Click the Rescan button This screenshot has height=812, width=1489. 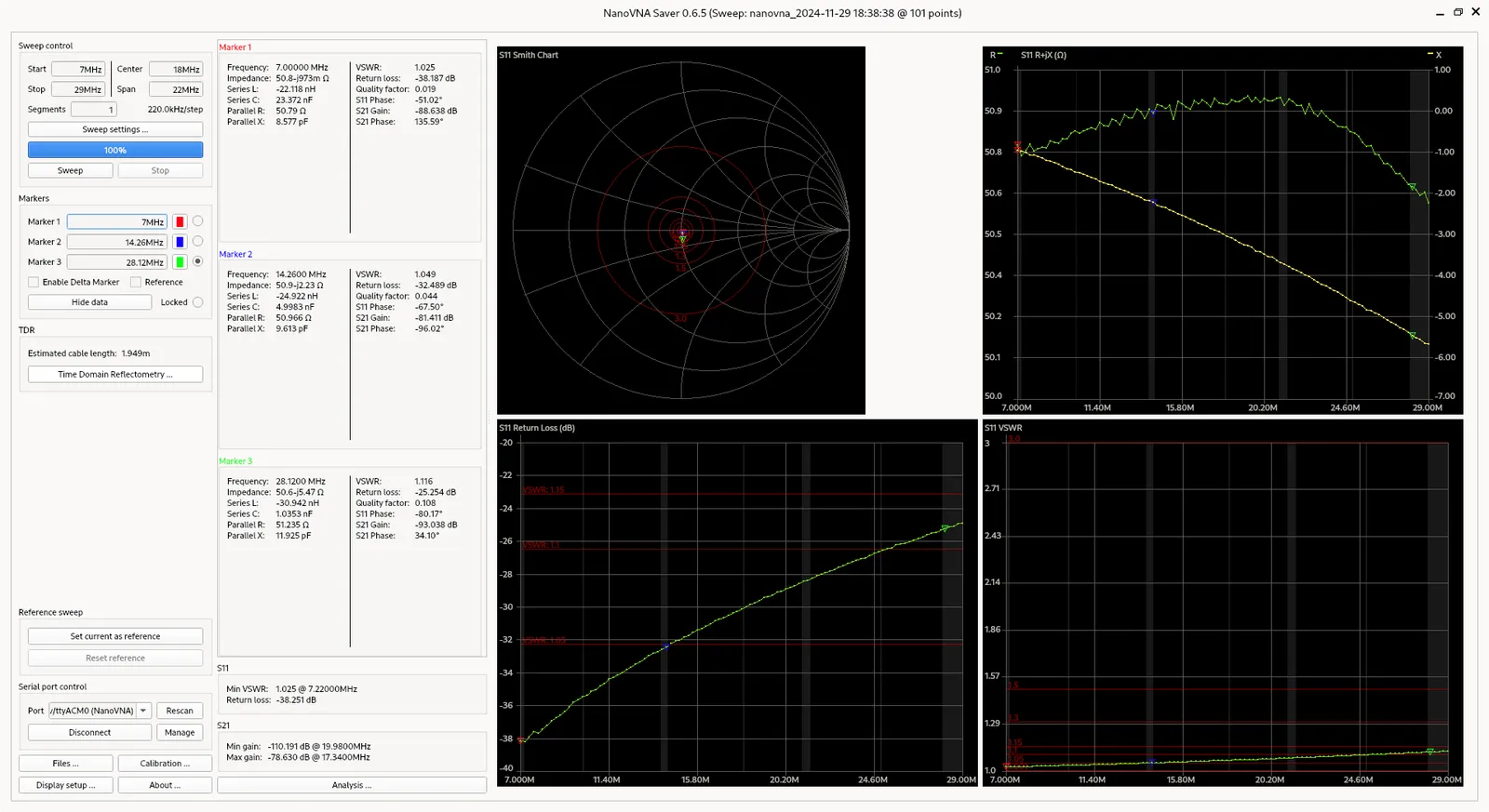pyautogui.click(x=180, y=711)
